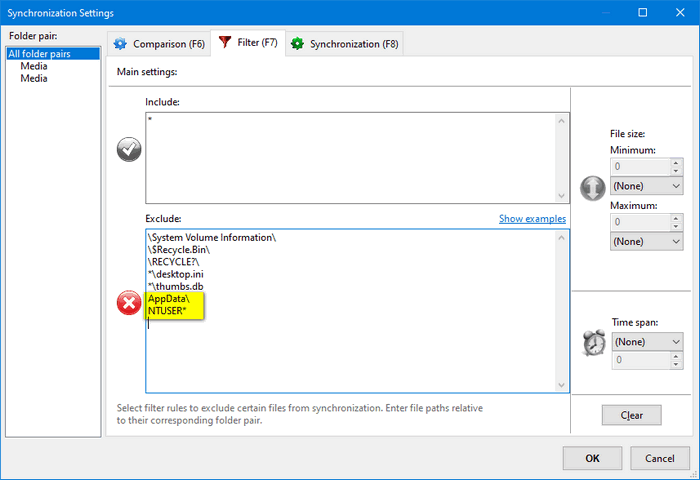
Task: Select the first Media folder pair
Action: coord(34,66)
